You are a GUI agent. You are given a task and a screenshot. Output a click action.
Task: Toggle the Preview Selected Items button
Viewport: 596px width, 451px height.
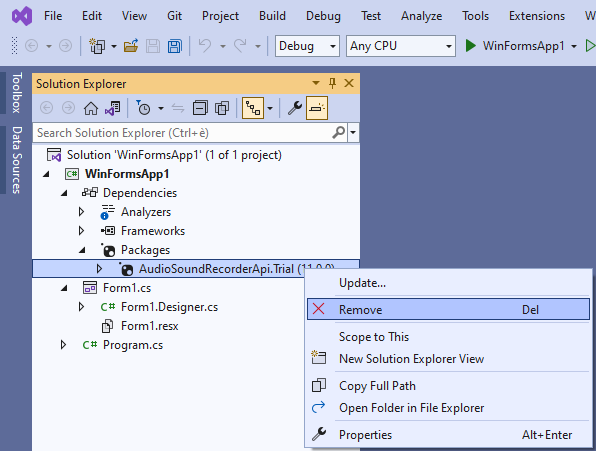click(317, 108)
